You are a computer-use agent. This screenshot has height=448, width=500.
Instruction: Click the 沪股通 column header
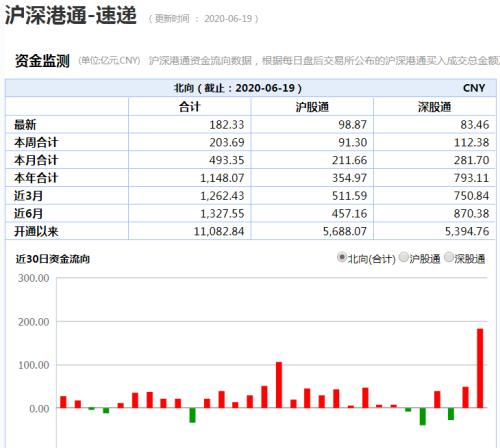[312, 107]
